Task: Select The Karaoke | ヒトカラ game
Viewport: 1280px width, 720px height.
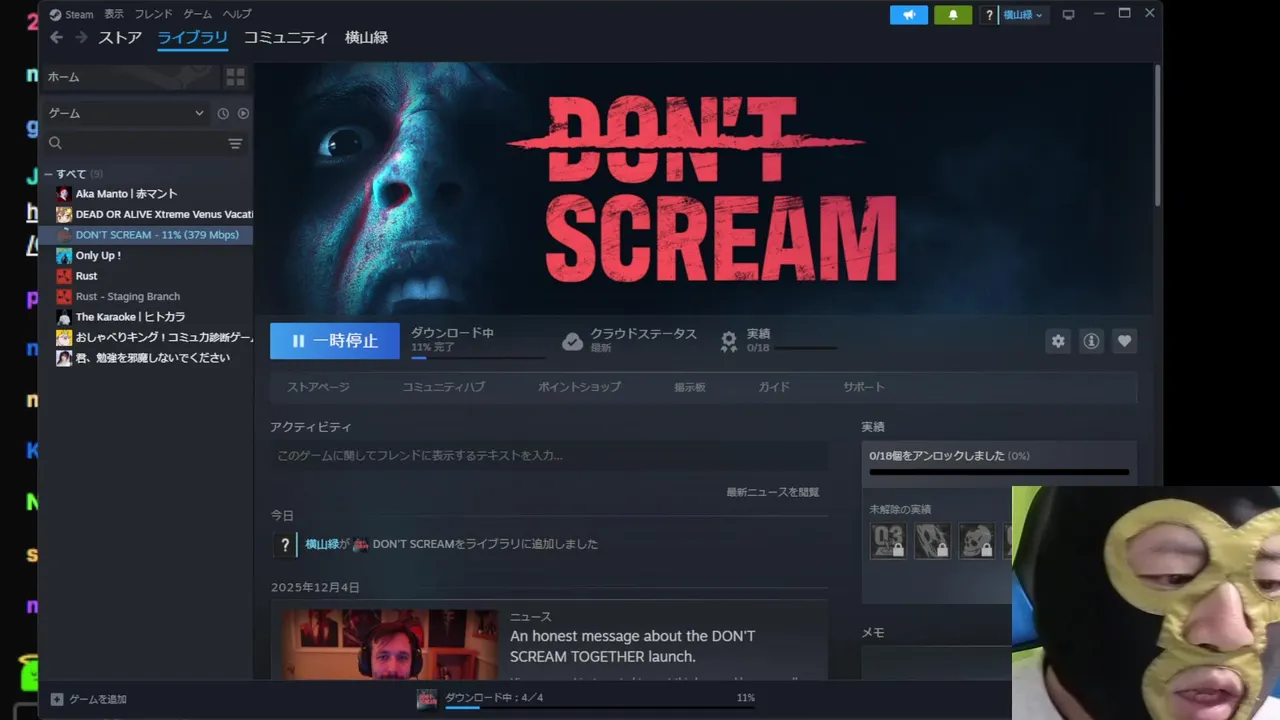Action: click(x=146, y=317)
